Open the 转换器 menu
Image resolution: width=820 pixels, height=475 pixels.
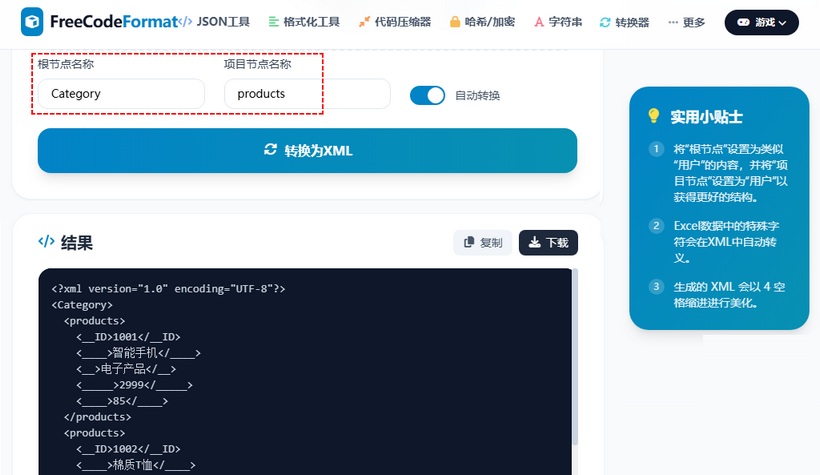coord(624,22)
